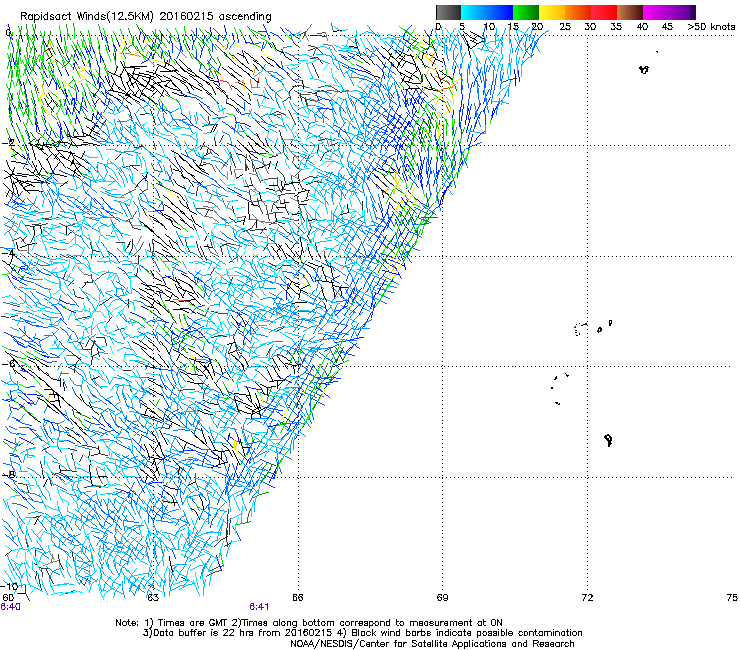The width and height of the screenshot is (740, 650).
Task: Click longitude label 72 on the bottom axis
Action: coord(587,598)
